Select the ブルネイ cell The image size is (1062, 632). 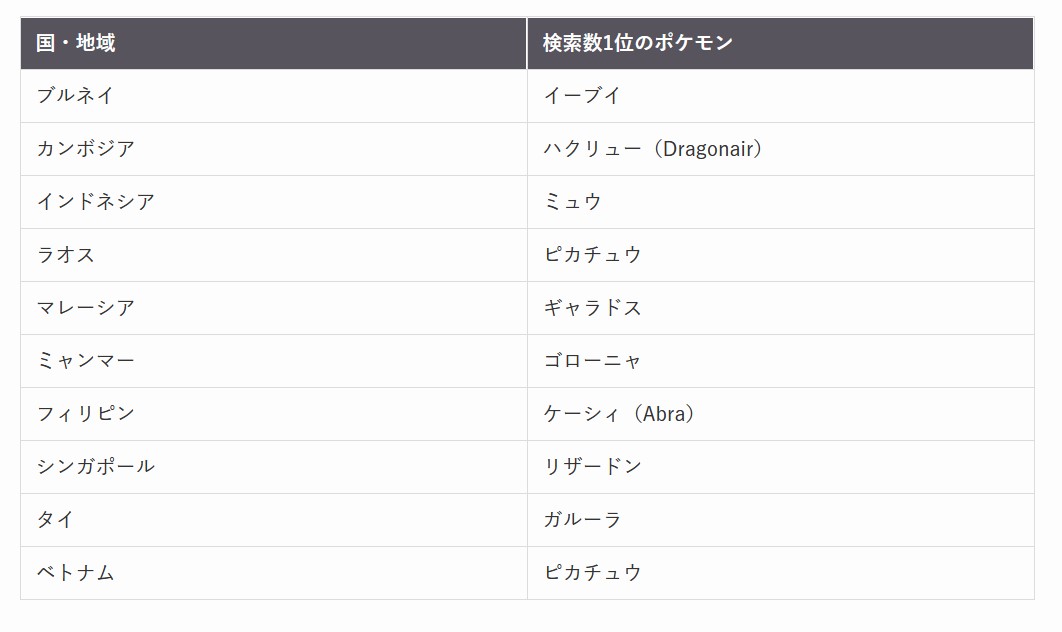click(x=76, y=96)
